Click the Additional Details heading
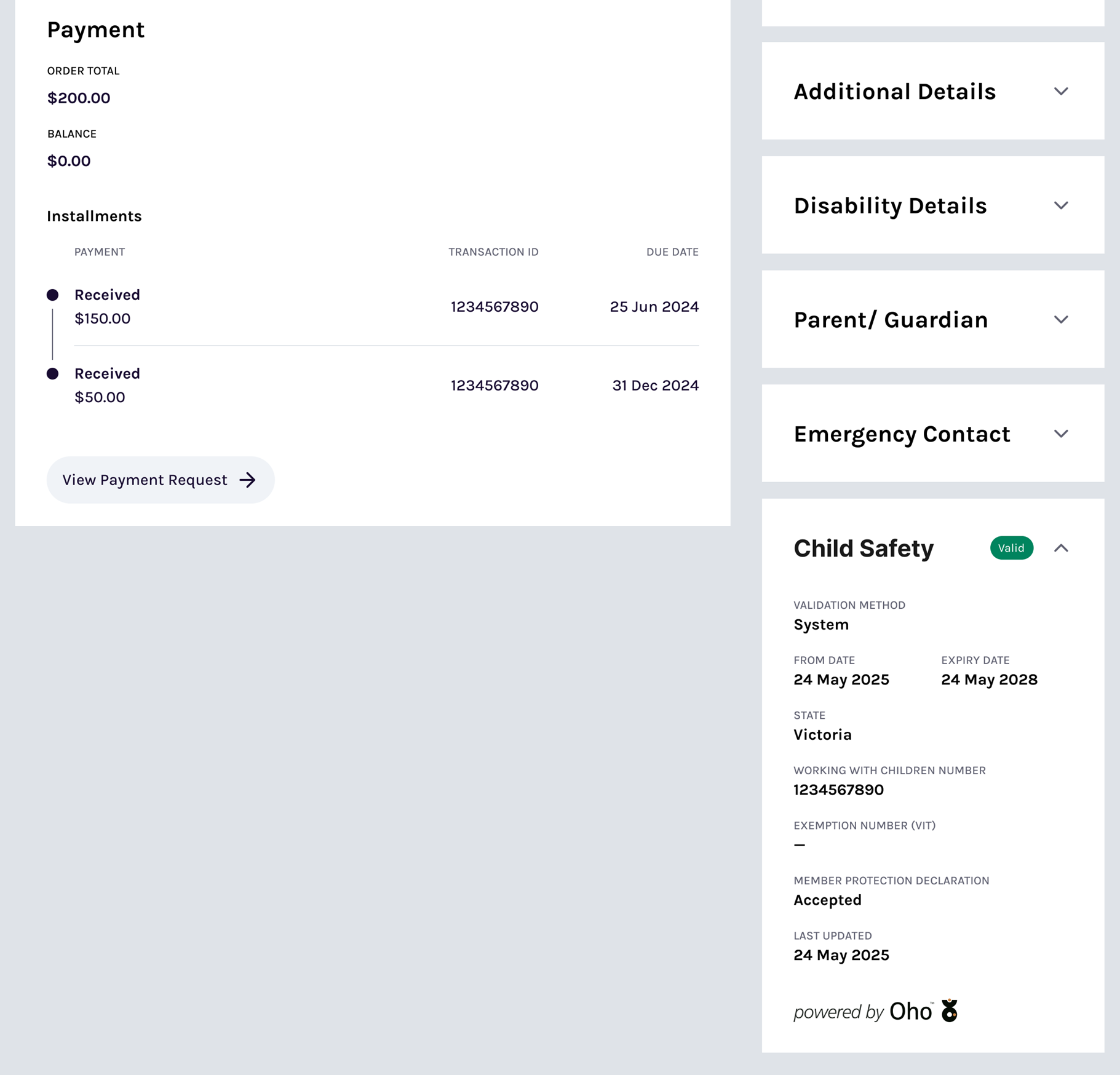1120x1075 pixels. (x=894, y=92)
